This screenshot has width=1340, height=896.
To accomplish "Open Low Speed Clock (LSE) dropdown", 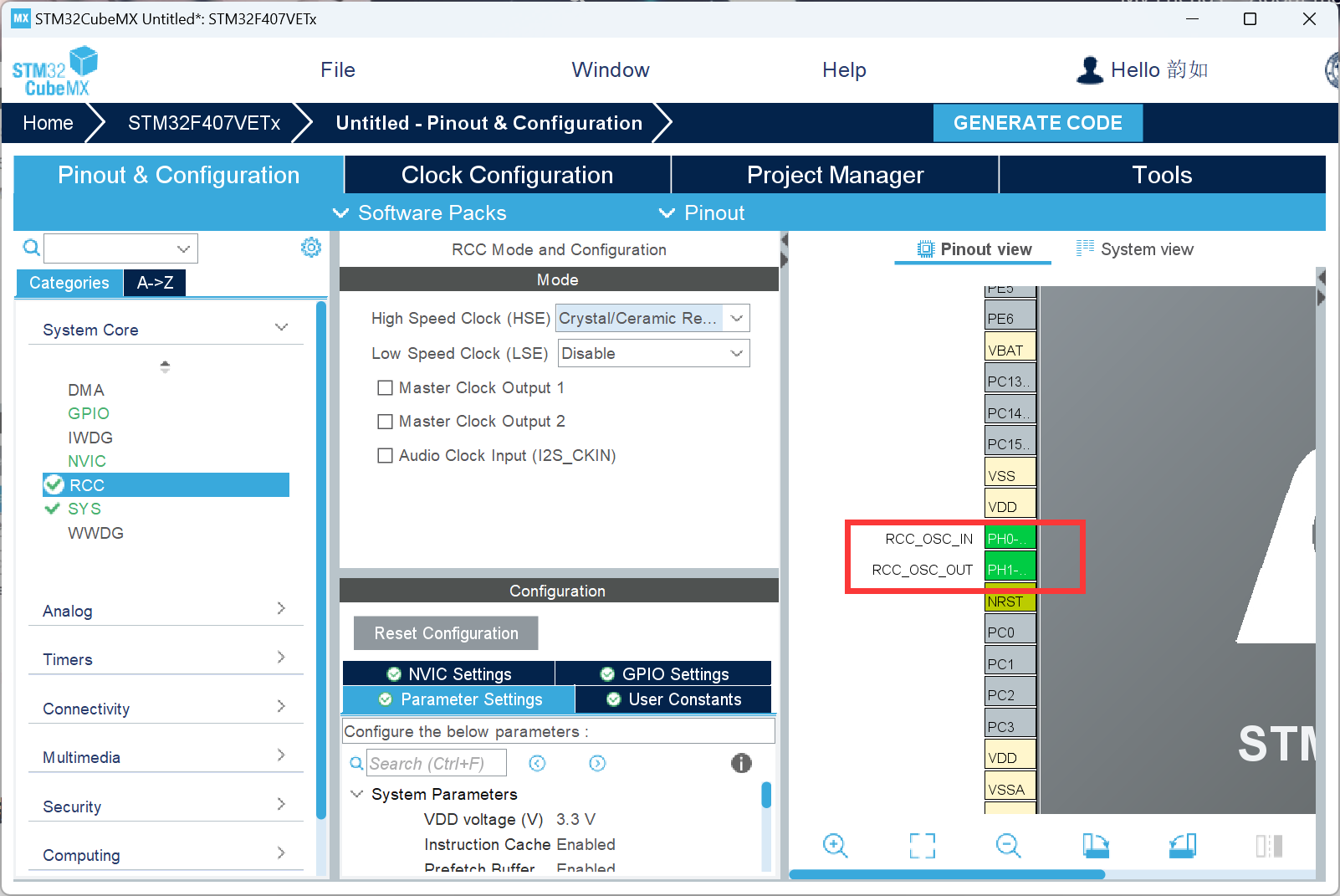I will pos(653,353).
